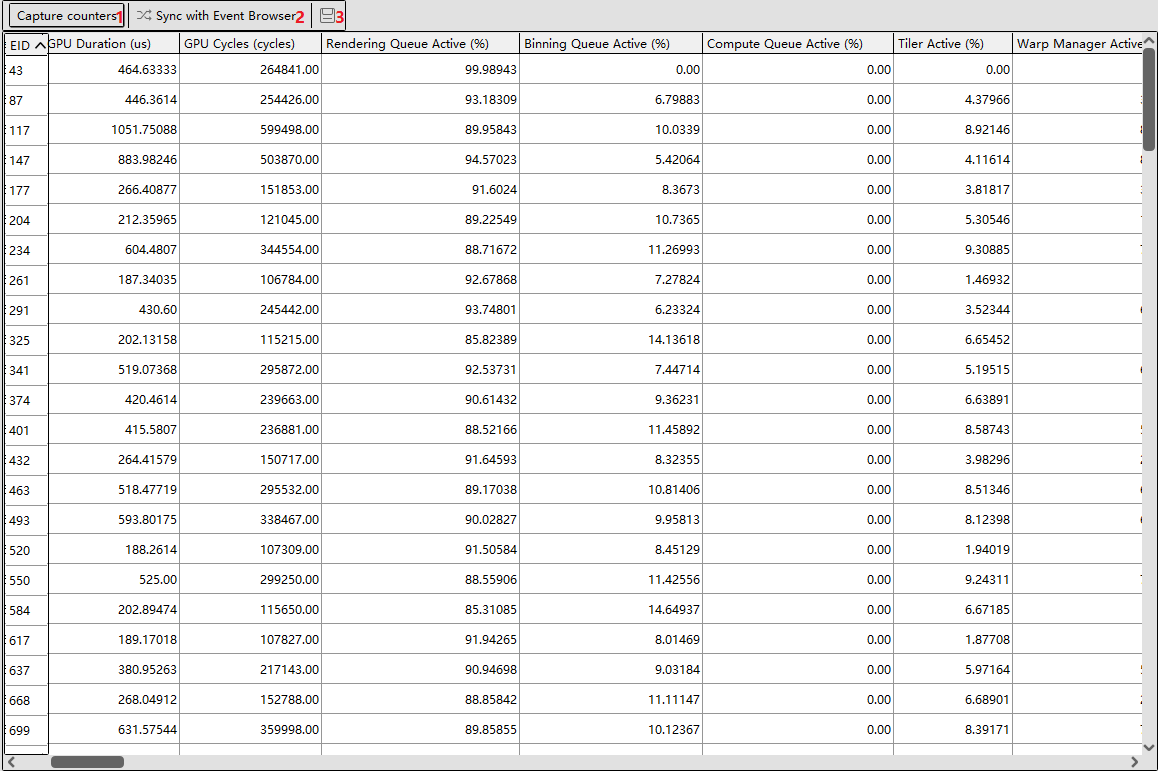The height and width of the screenshot is (771, 1158).
Task: Click Binning Queue value 6.79883
Action: point(677,100)
